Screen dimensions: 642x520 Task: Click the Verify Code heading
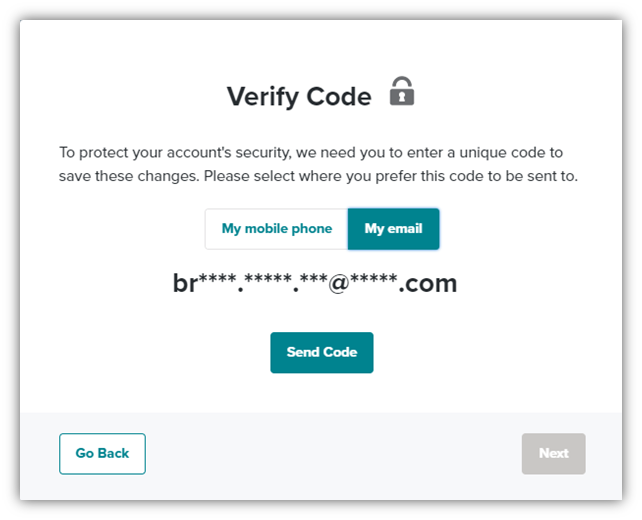point(299,97)
